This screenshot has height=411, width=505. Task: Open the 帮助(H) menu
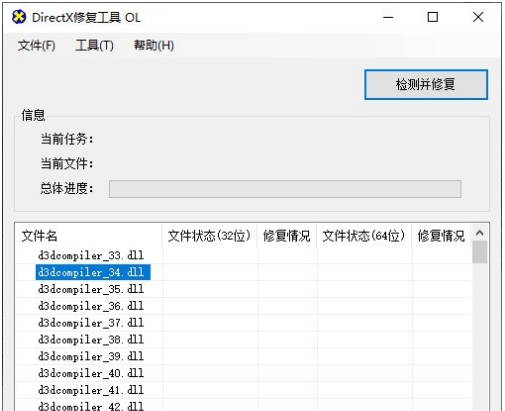click(154, 45)
